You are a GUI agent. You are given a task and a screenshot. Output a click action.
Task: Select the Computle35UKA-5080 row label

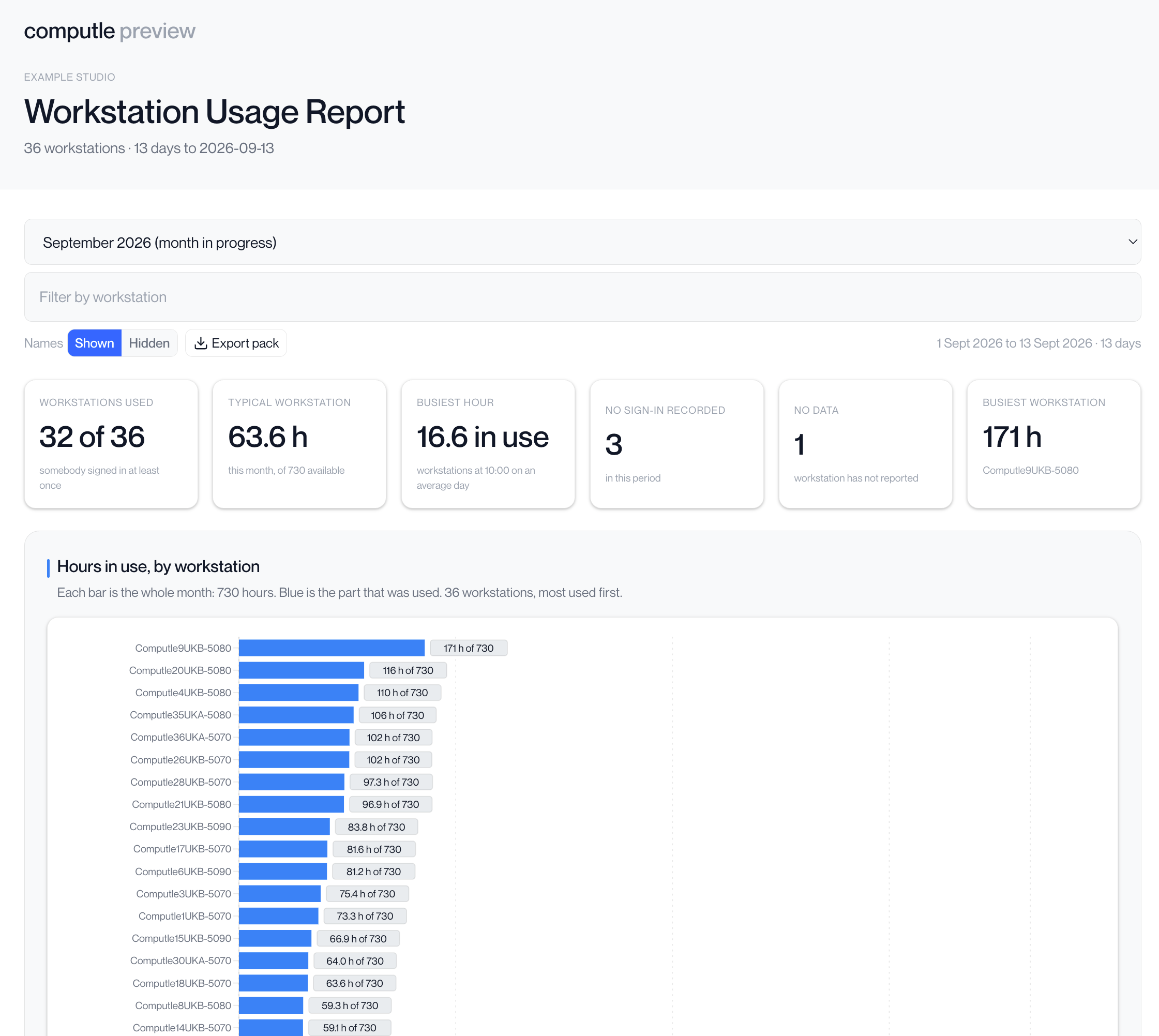180,715
